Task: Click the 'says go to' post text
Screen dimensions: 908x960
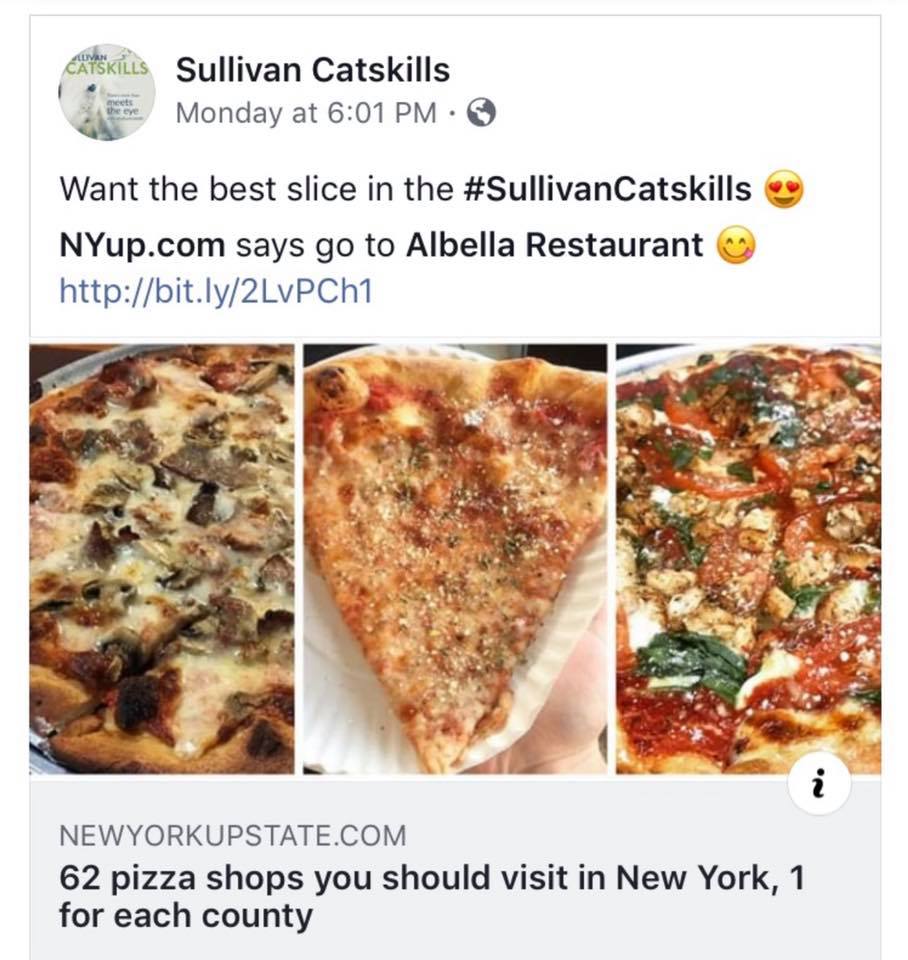Action: [315, 246]
